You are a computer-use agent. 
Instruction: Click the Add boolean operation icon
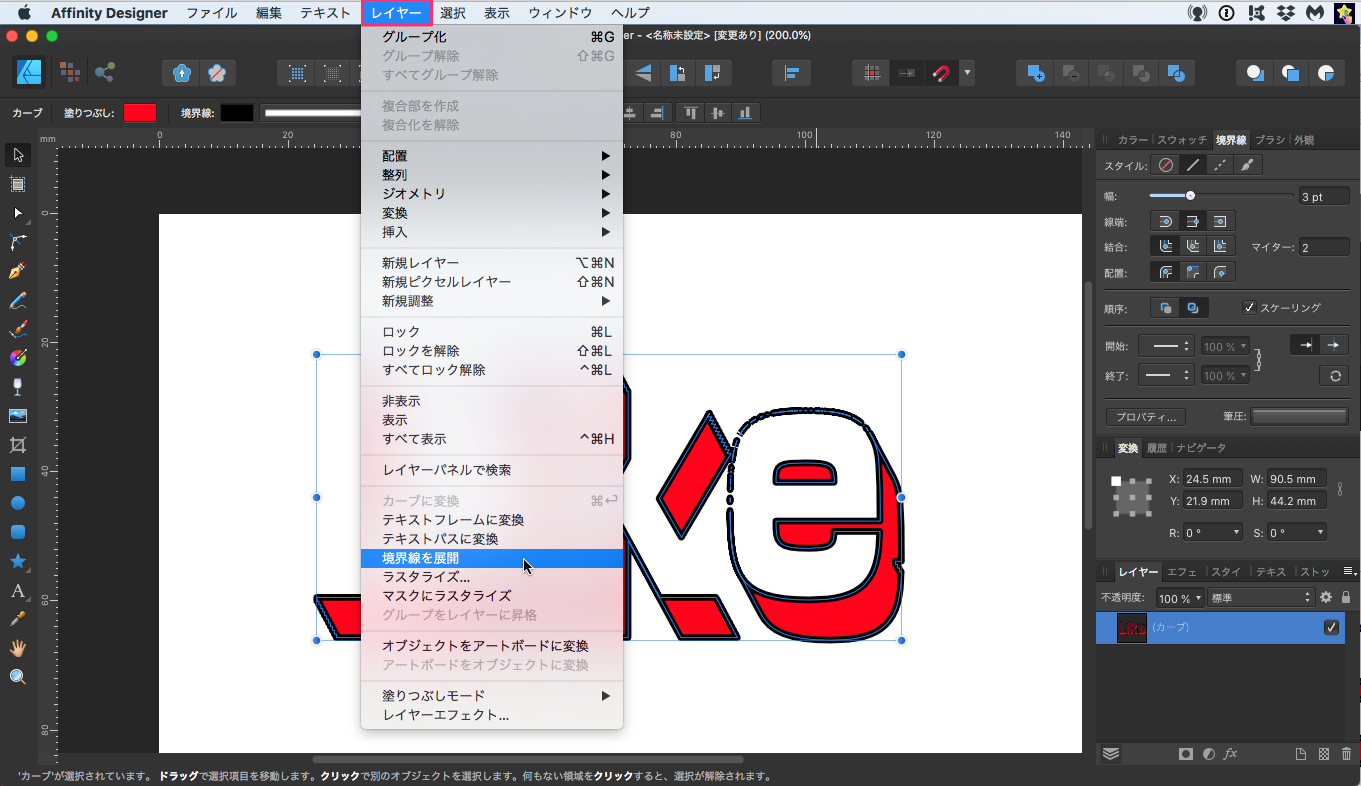click(x=1037, y=73)
